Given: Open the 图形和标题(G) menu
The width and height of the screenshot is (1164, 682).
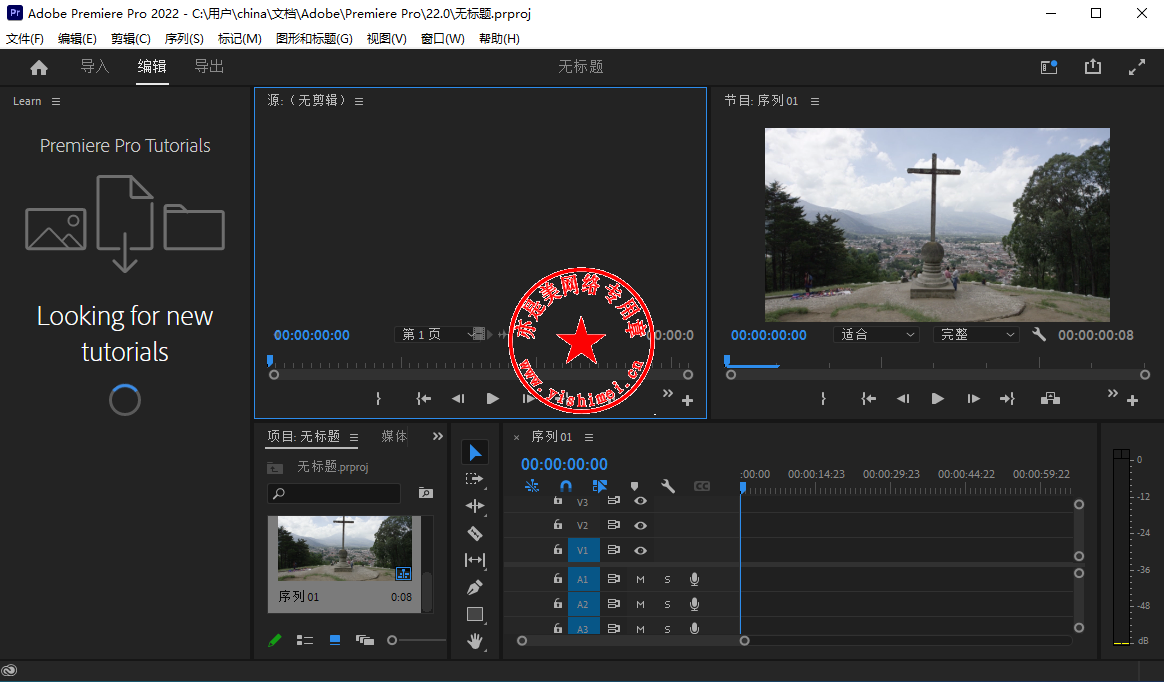Looking at the screenshot, I should [x=314, y=39].
